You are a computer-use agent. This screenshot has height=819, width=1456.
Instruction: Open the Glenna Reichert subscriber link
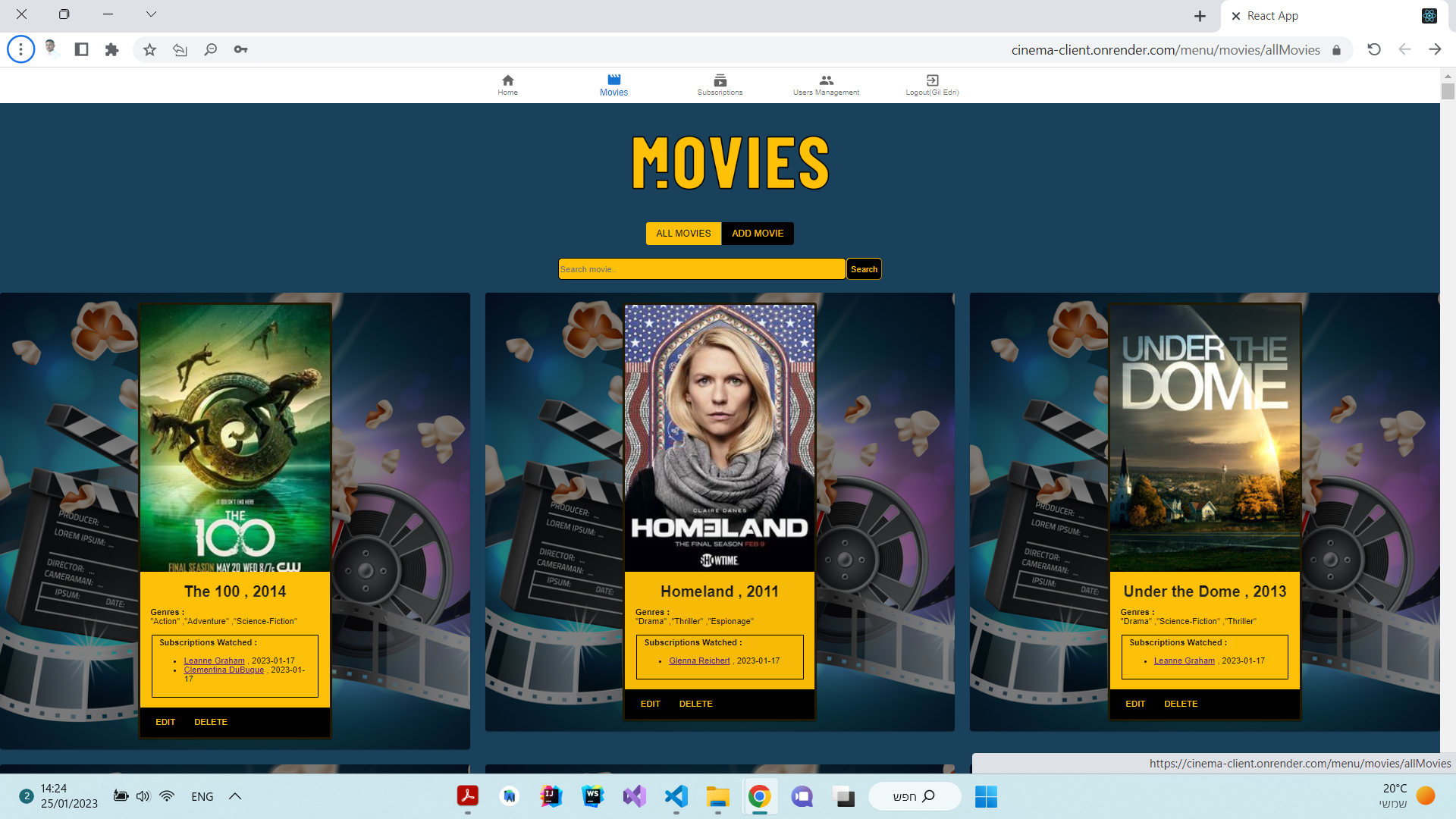pos(699,661)
